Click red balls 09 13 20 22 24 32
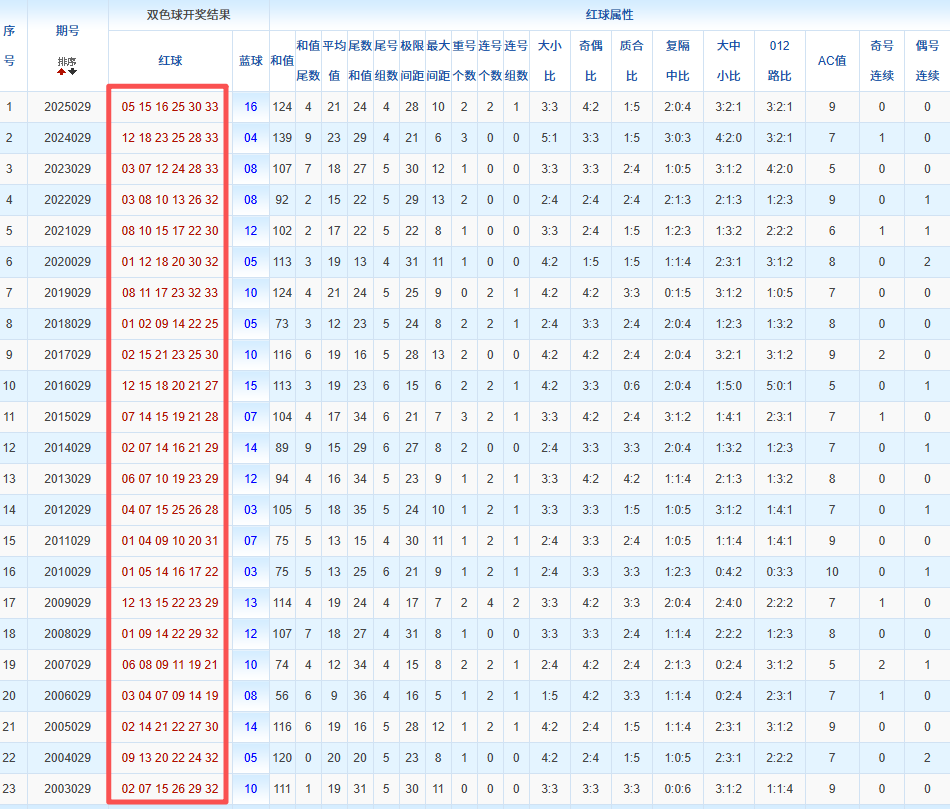 click(170, 758)
